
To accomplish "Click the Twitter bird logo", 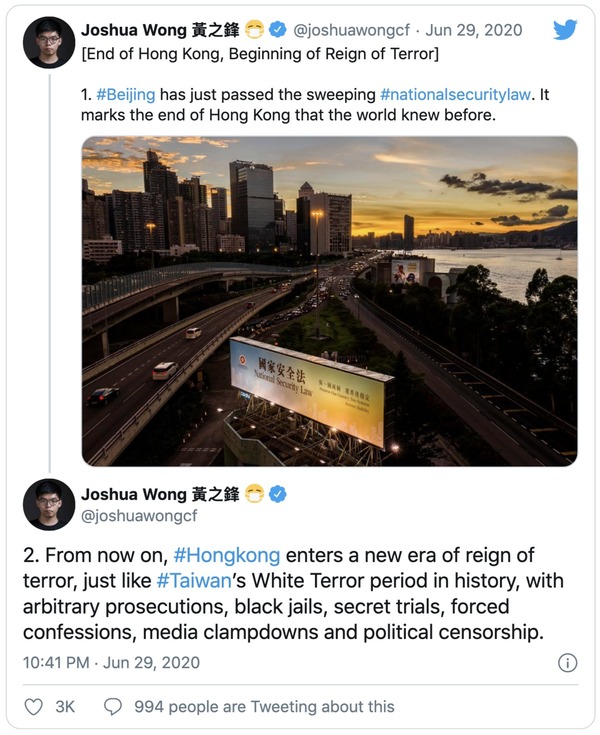I will tap(565, 29).
